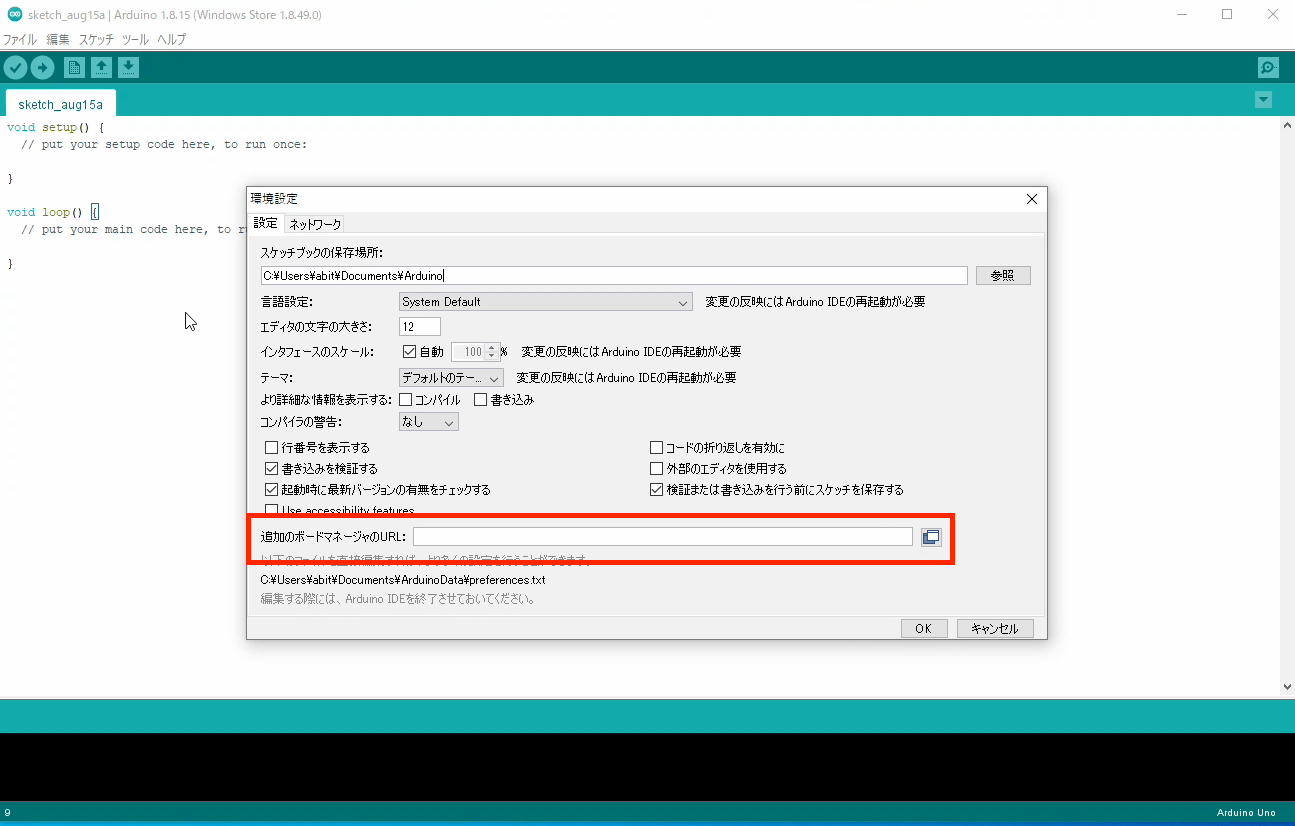
Task: Open the スケッチ menu
Action: coord(96,40)
